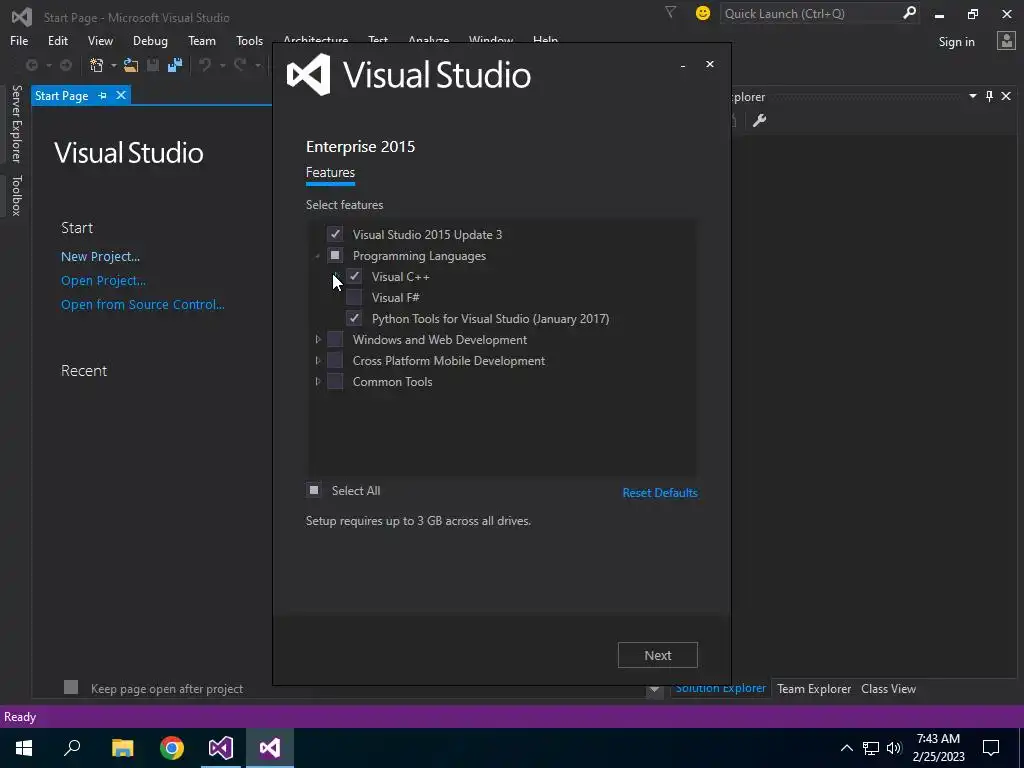Open the Server Explorer side tab
Screen dimensions: 1024x768
(x=17, y=123)
